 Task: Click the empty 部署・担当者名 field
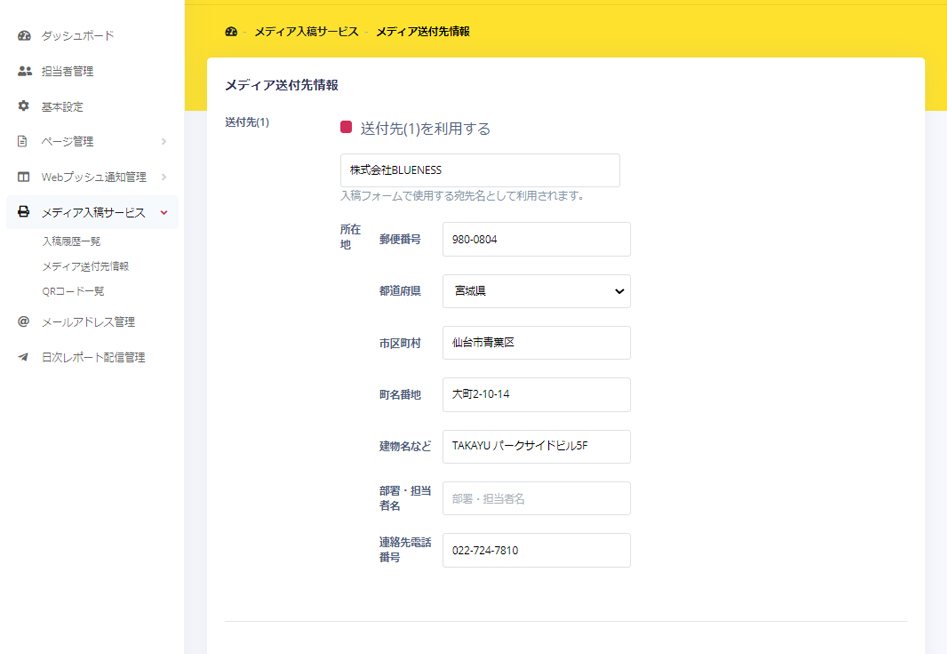[x=536, y=498]
